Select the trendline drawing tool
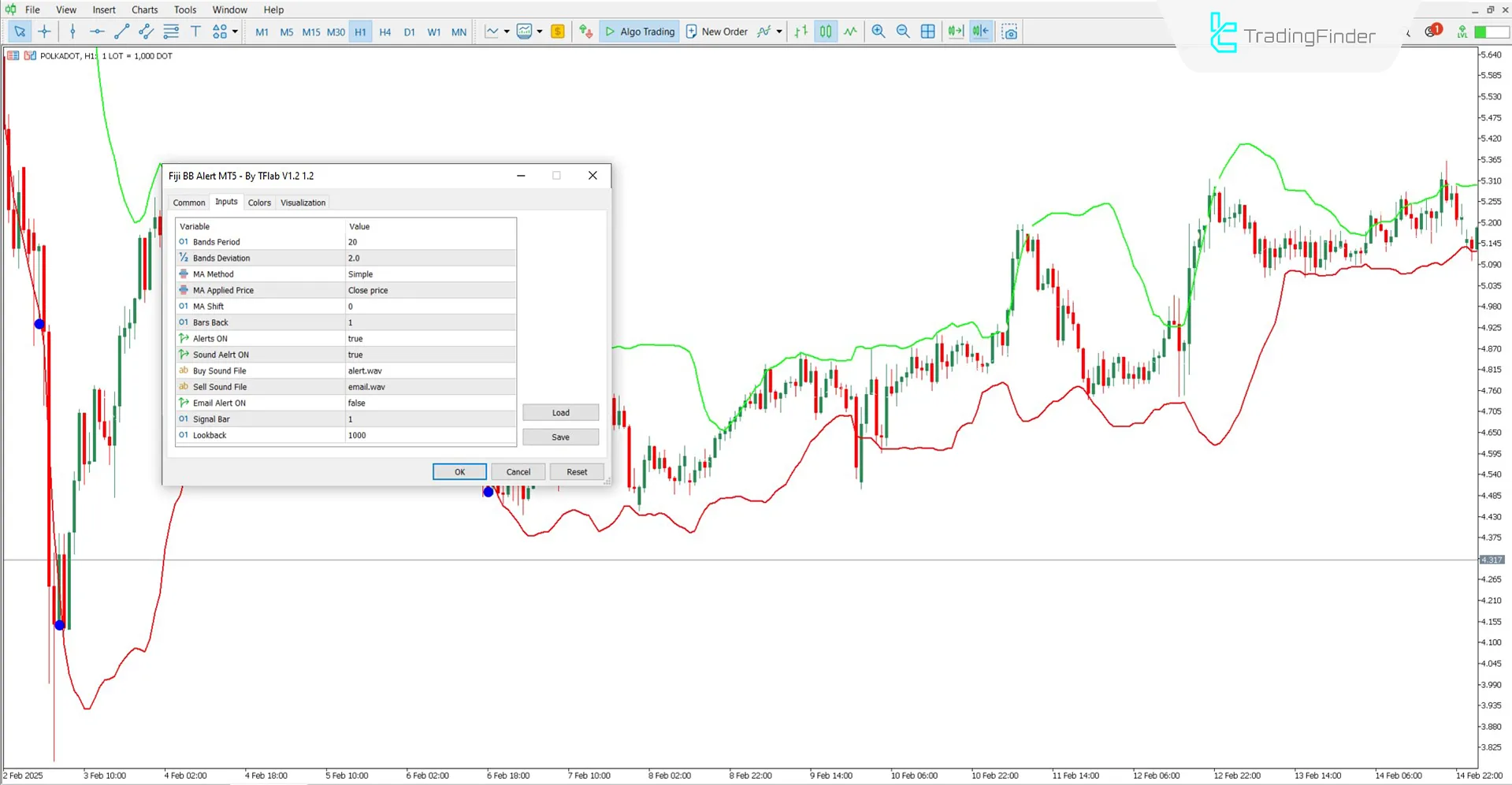 [x=121, y=32]
